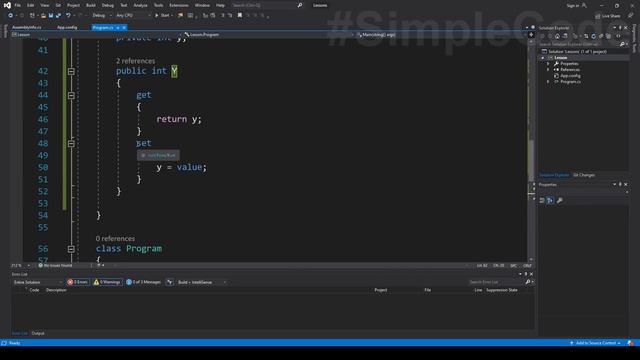Collapse the class Program block

click(x=71, y=249)
